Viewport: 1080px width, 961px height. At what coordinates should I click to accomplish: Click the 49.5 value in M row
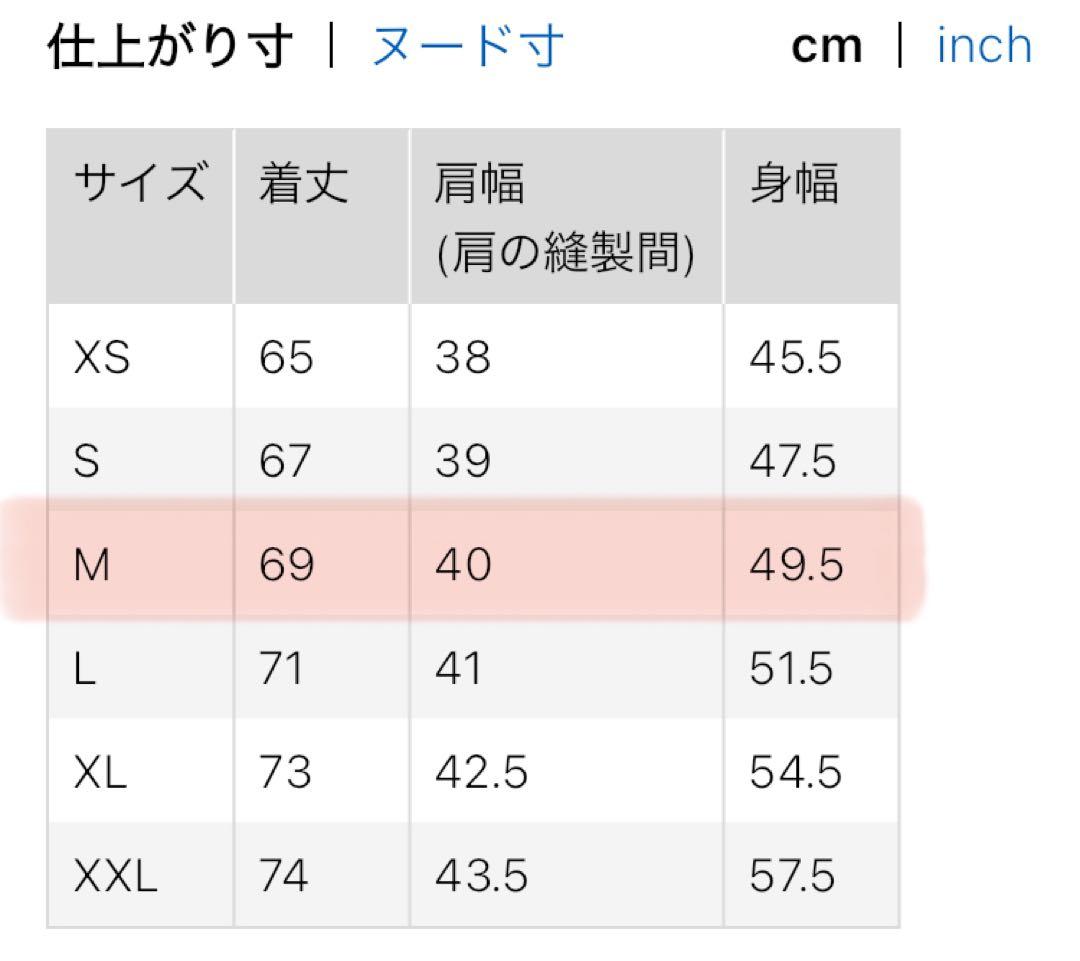pyautogui.click(x=795, y=565)
